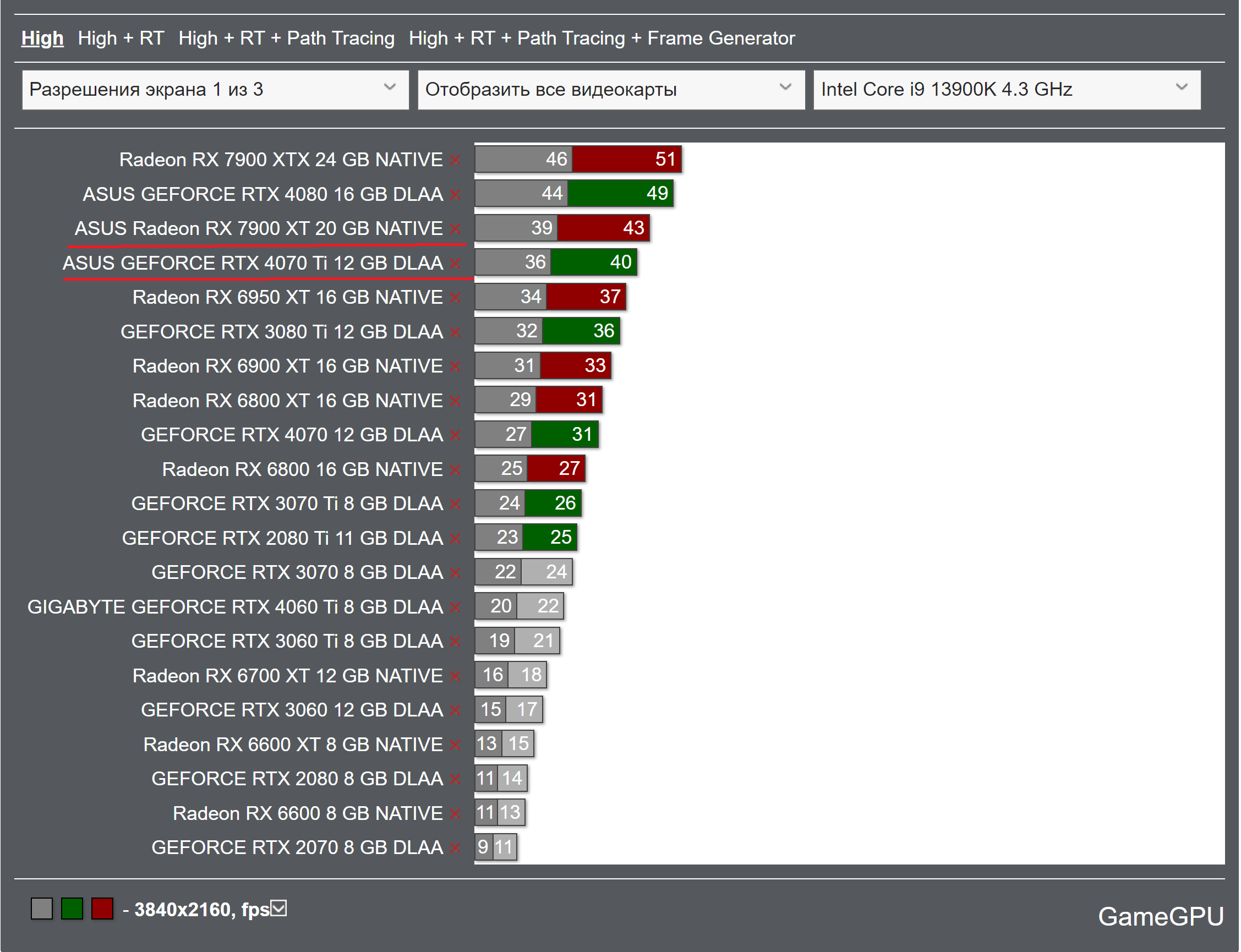Click the red legend color swatch
Image resolution: width=1241 pixels, height=952 pixels.
(102, 909)
